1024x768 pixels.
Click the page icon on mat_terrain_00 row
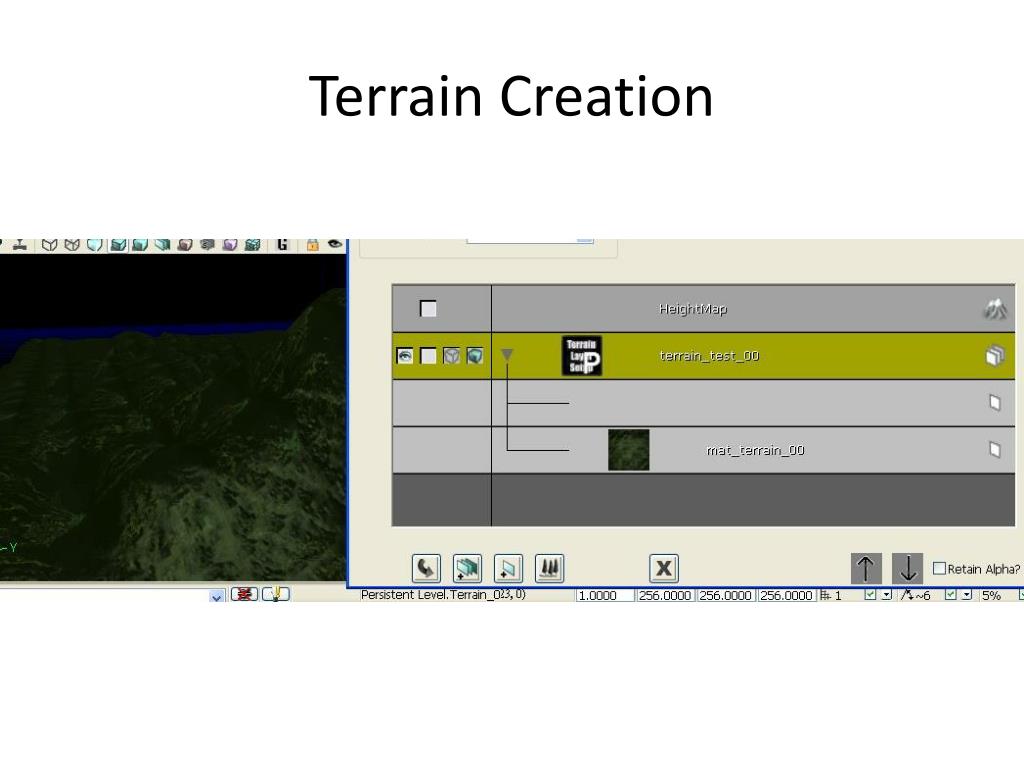995,450
